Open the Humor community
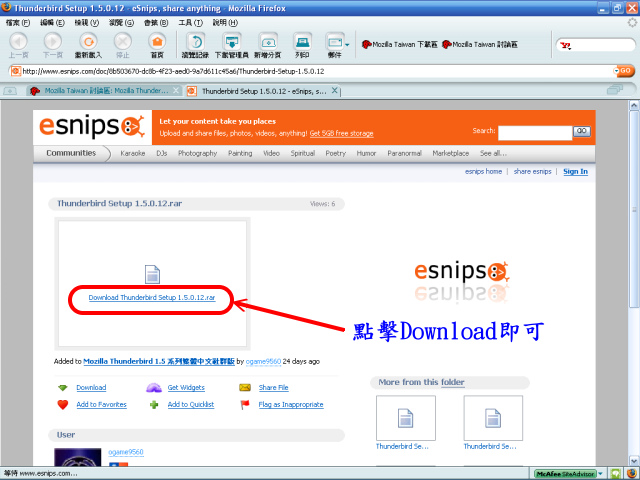This screenshot has height=480, width=640. pos(366,153)
